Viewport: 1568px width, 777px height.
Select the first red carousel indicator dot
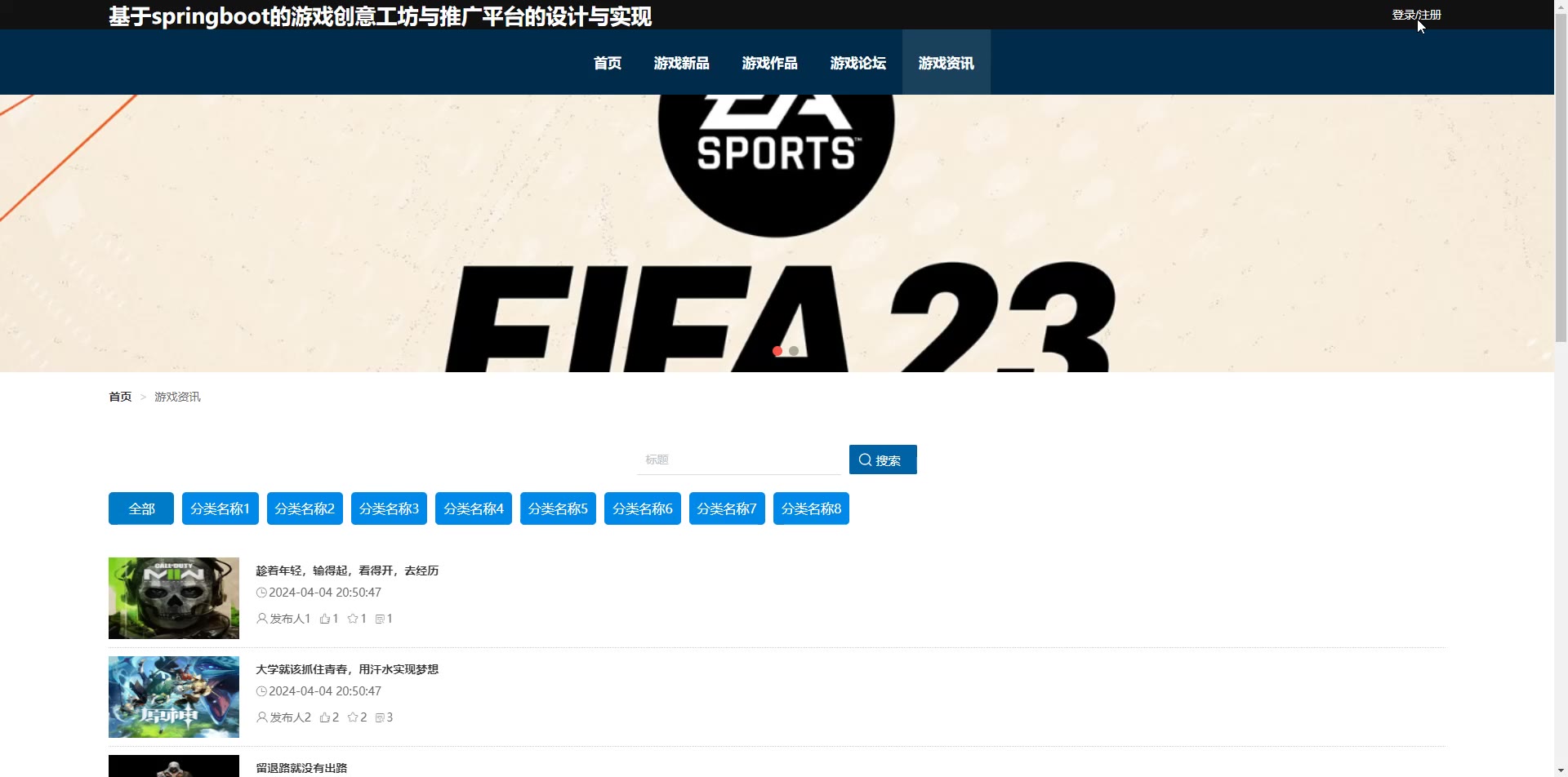[x=777, y=351]
